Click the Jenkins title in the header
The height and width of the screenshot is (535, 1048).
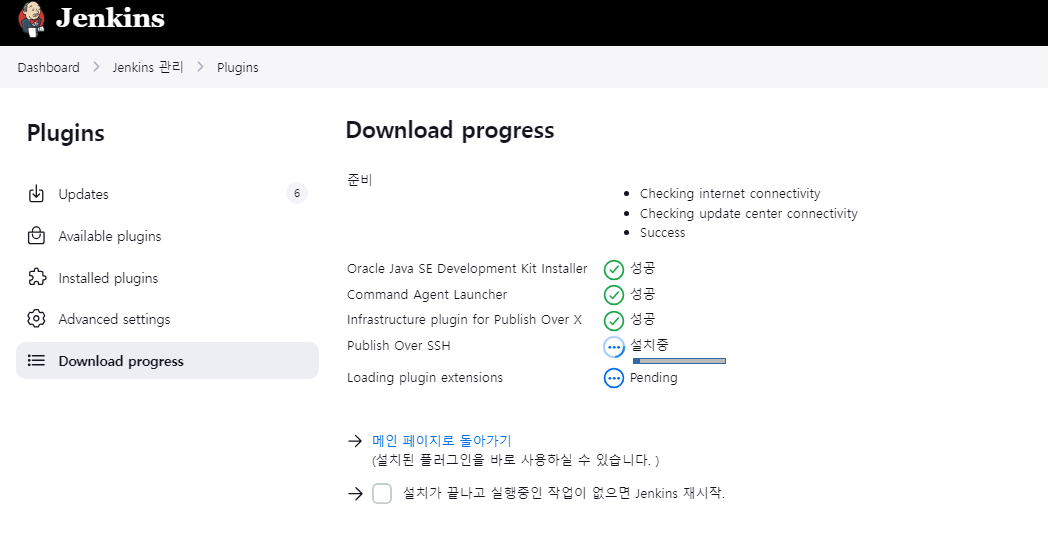110,18
